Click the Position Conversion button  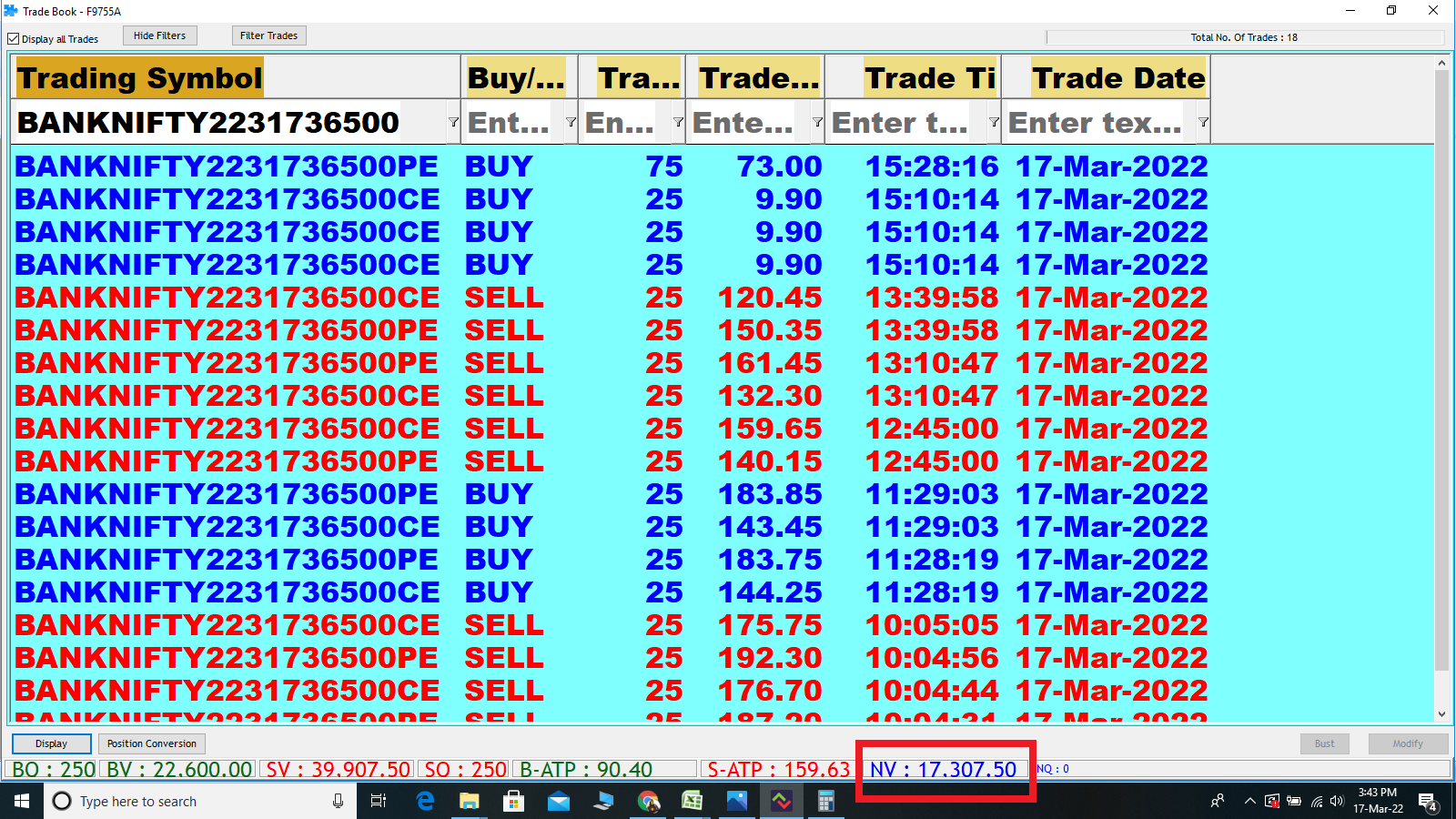[152, 743]
